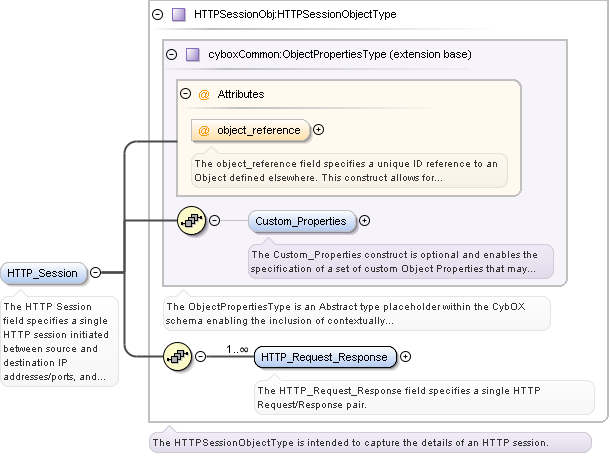Select the Custom_Properties element box
The height and width of the screenshot is (456, 610).
tap(300, 221)
